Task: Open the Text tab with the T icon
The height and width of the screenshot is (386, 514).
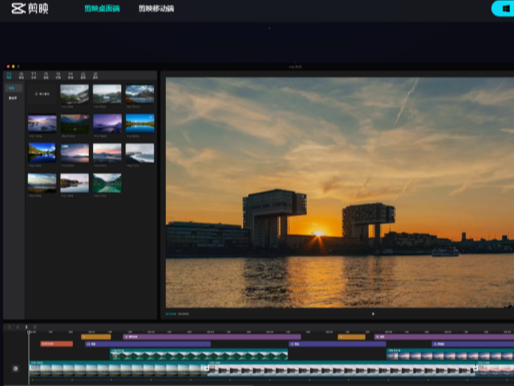Action: point(34,75)
